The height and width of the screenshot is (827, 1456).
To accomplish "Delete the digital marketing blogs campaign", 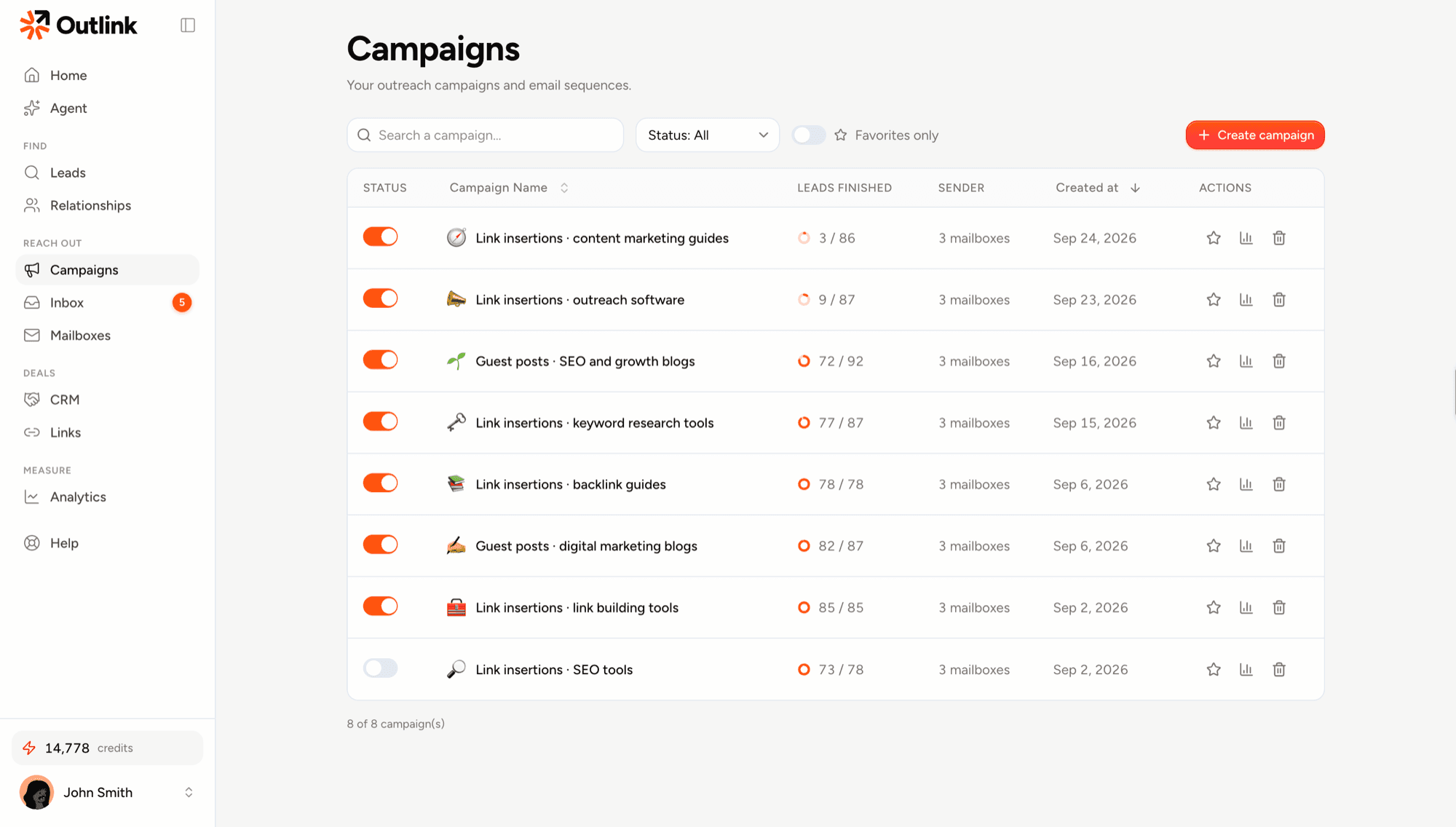I will point(1279,546).
